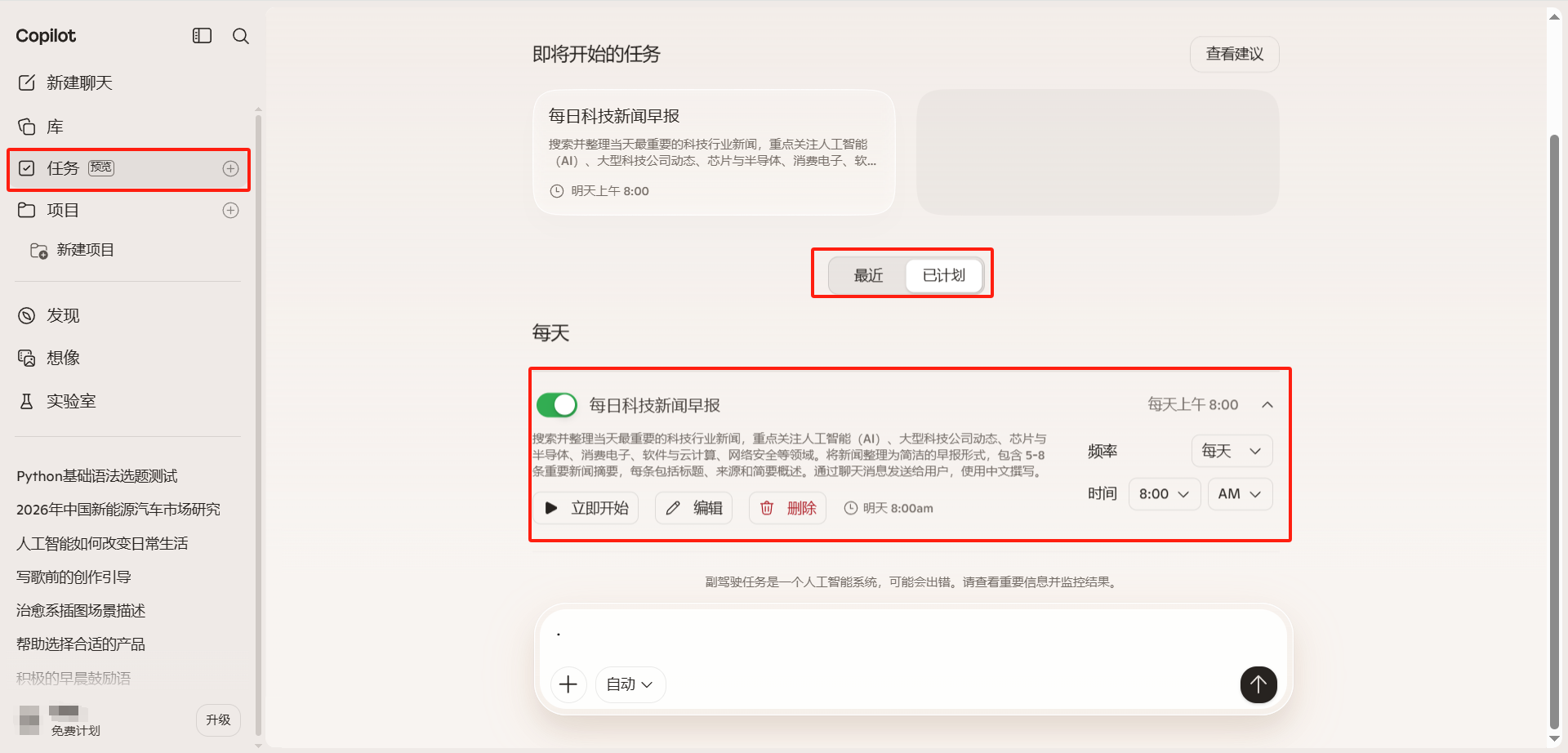Select the 已计划 tab
Image resolution: width=1568 pixels, height=753 pixels.
click(943, 276)
